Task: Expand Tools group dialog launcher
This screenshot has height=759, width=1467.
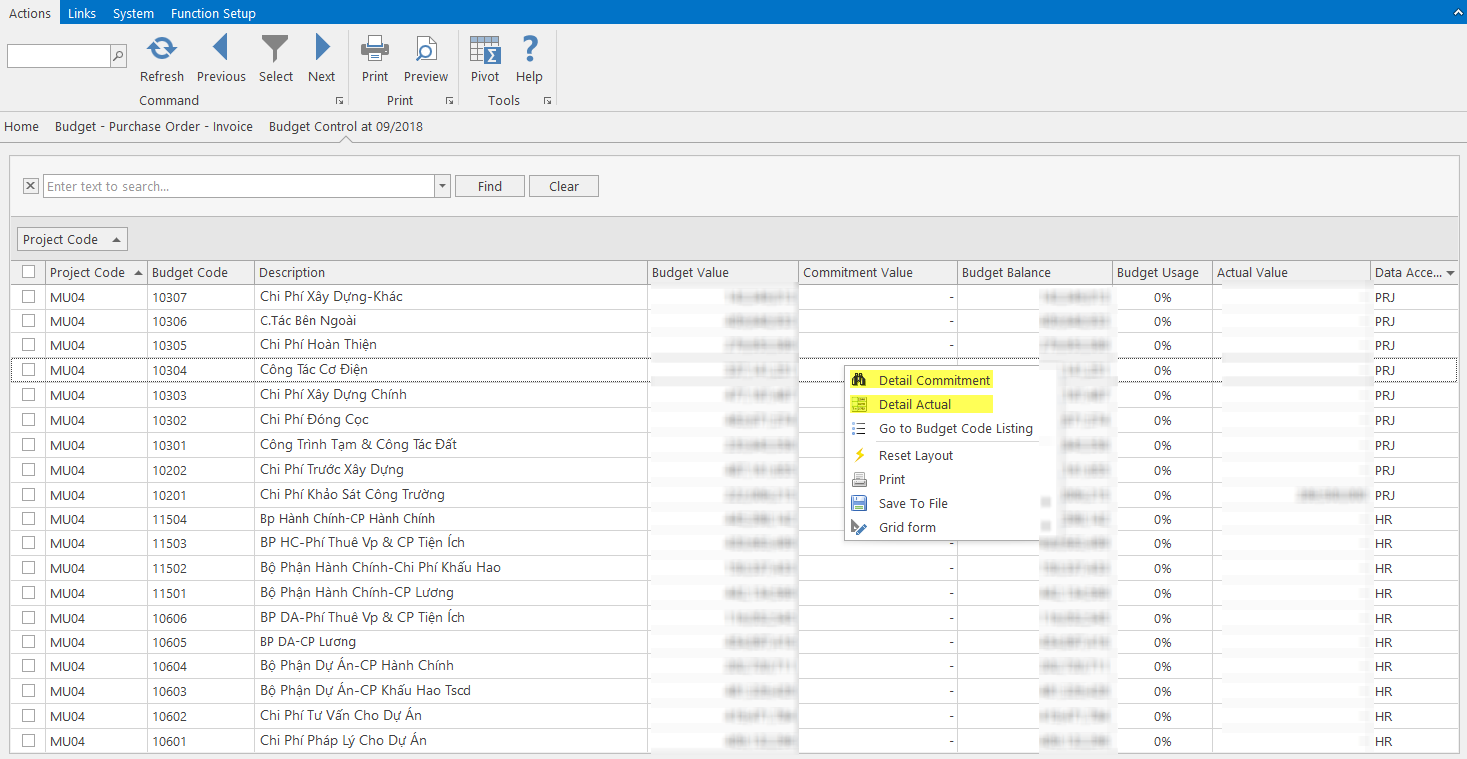Action: [547, 101]
